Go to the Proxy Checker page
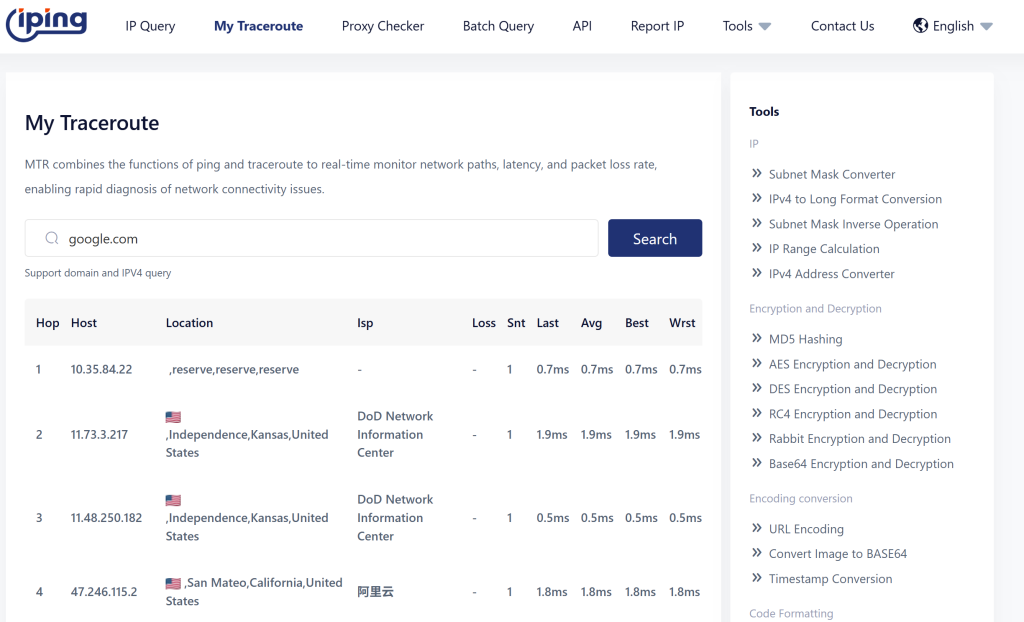The height and width of the screenshot is (622, 1024). click(x=383, y=26)
